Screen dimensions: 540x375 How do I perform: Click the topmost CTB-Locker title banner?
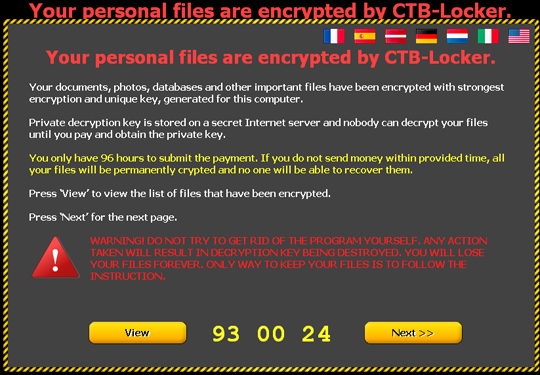270,10
